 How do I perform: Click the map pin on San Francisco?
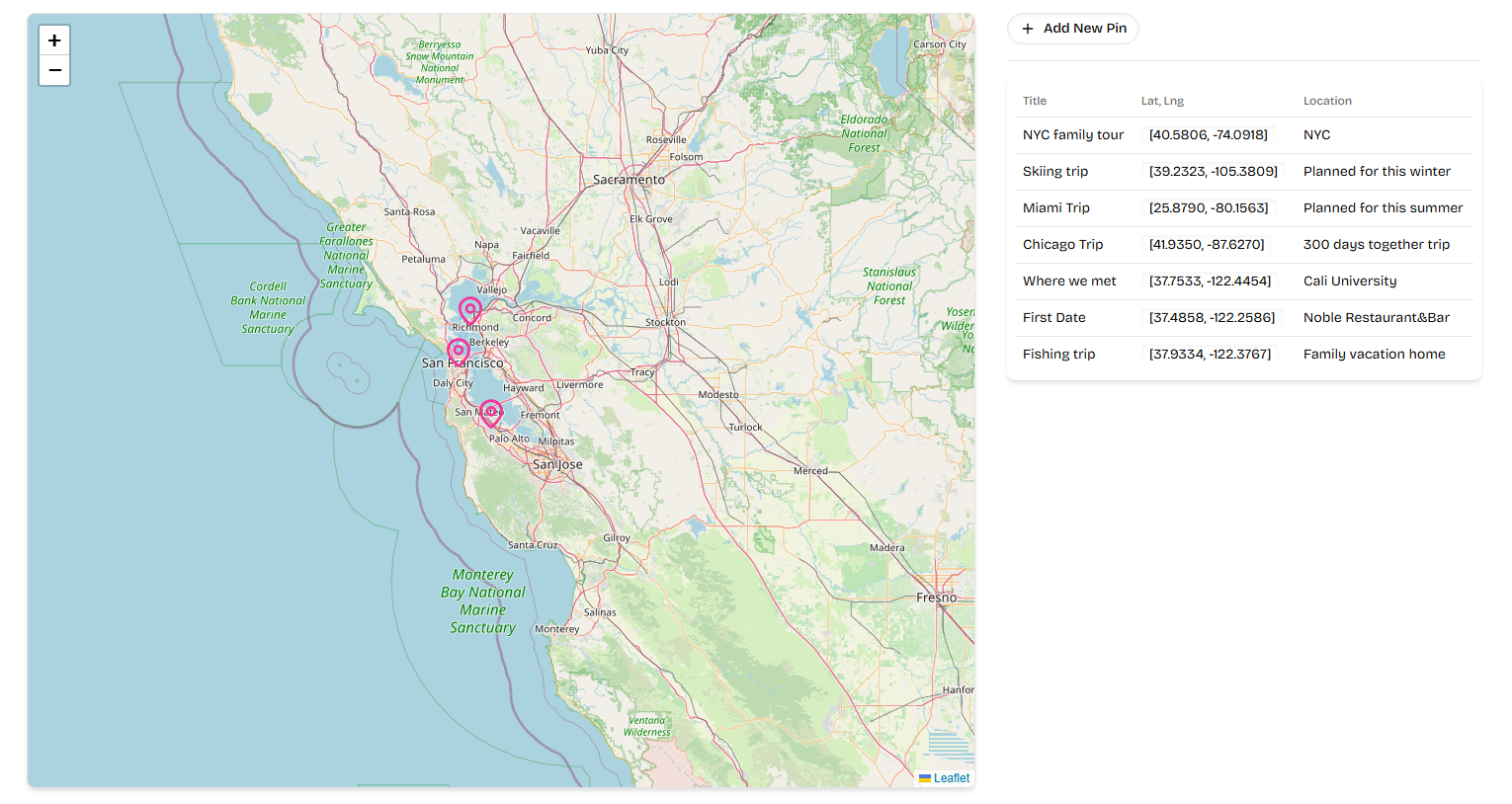[x=459, y=352]
